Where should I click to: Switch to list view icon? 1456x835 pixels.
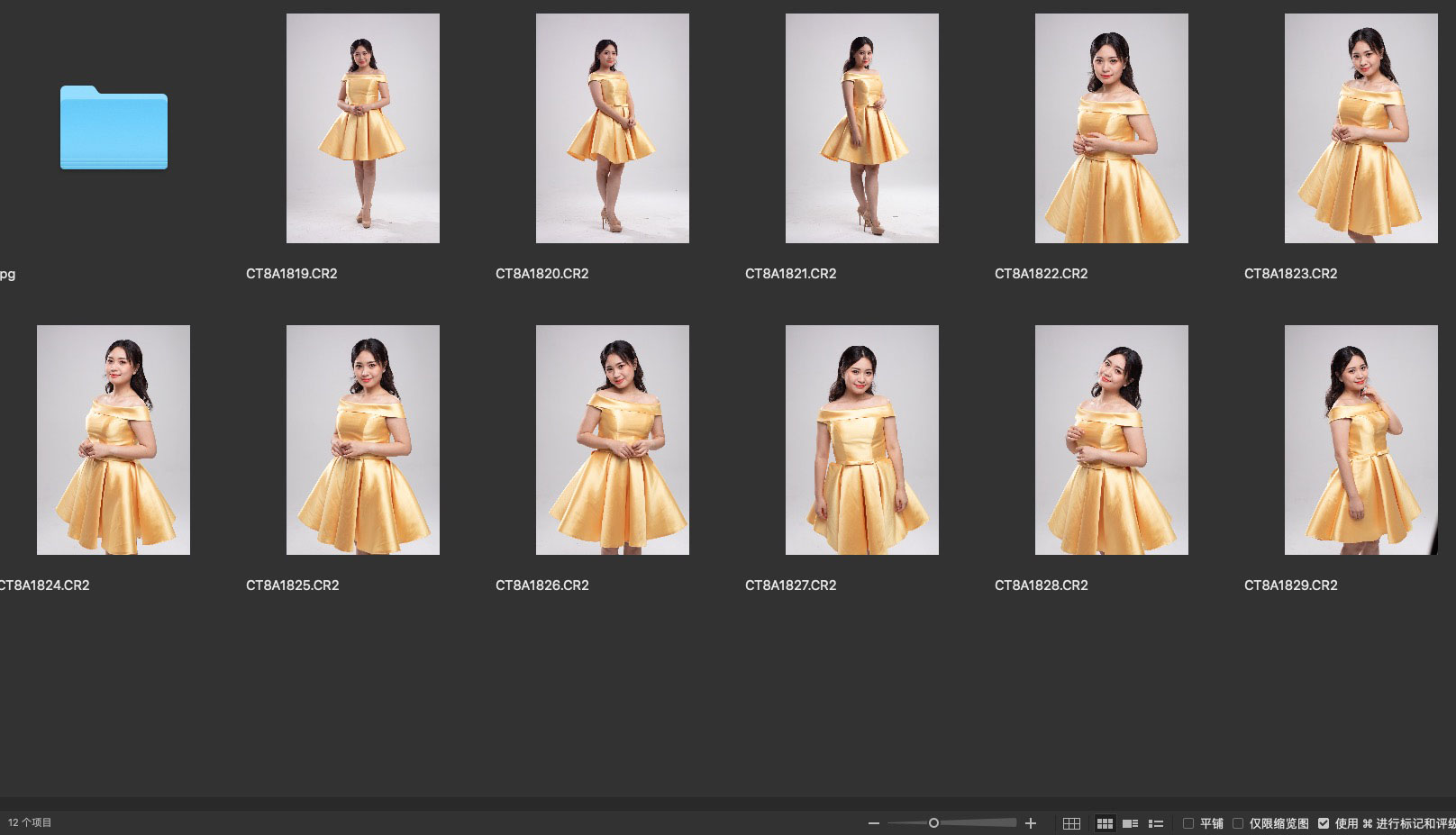point(1156,823)
